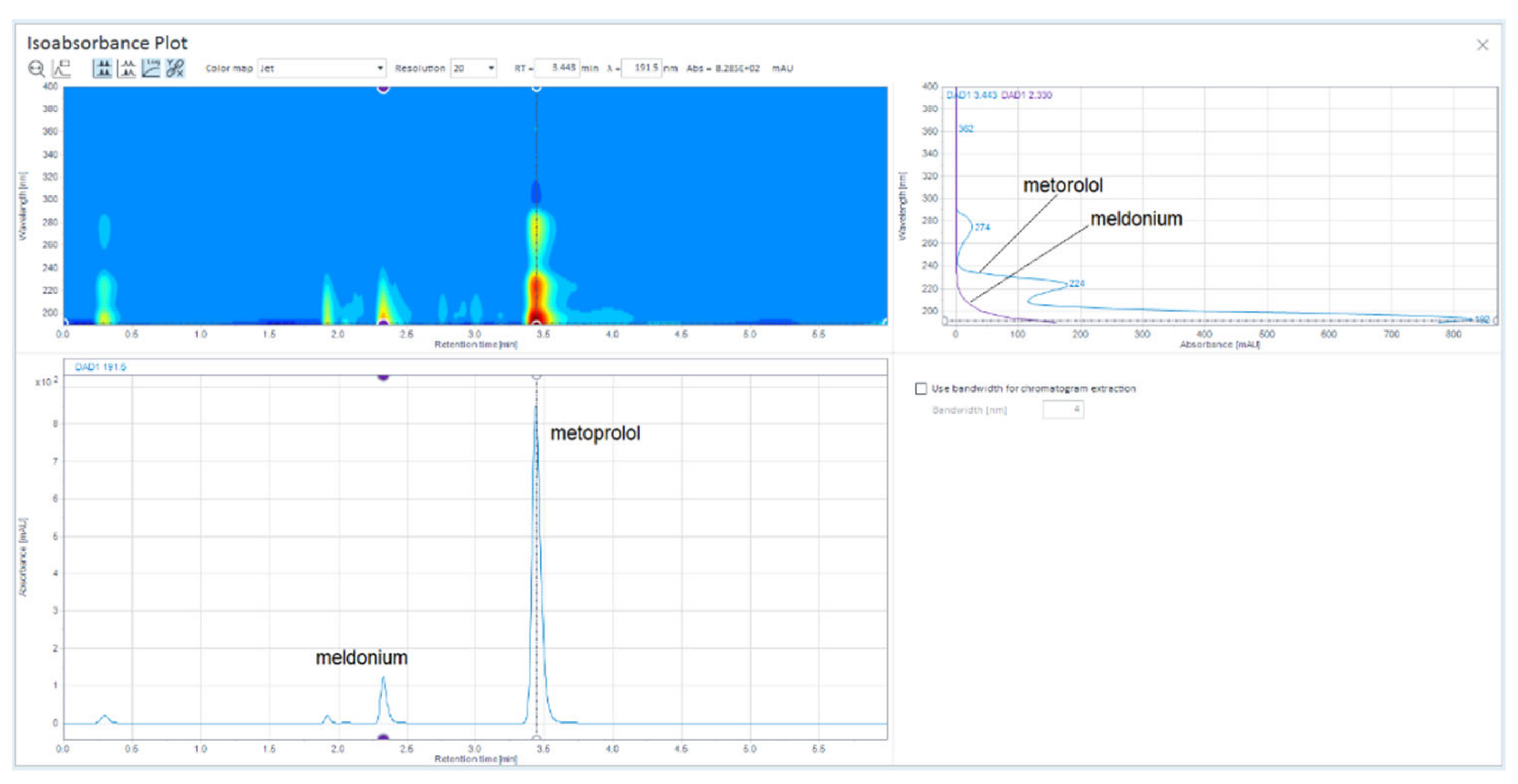Viewport: 1518px width, 784px height.
Task: Select the overlay spectra view icon
Action: click(x=127, y=69)
